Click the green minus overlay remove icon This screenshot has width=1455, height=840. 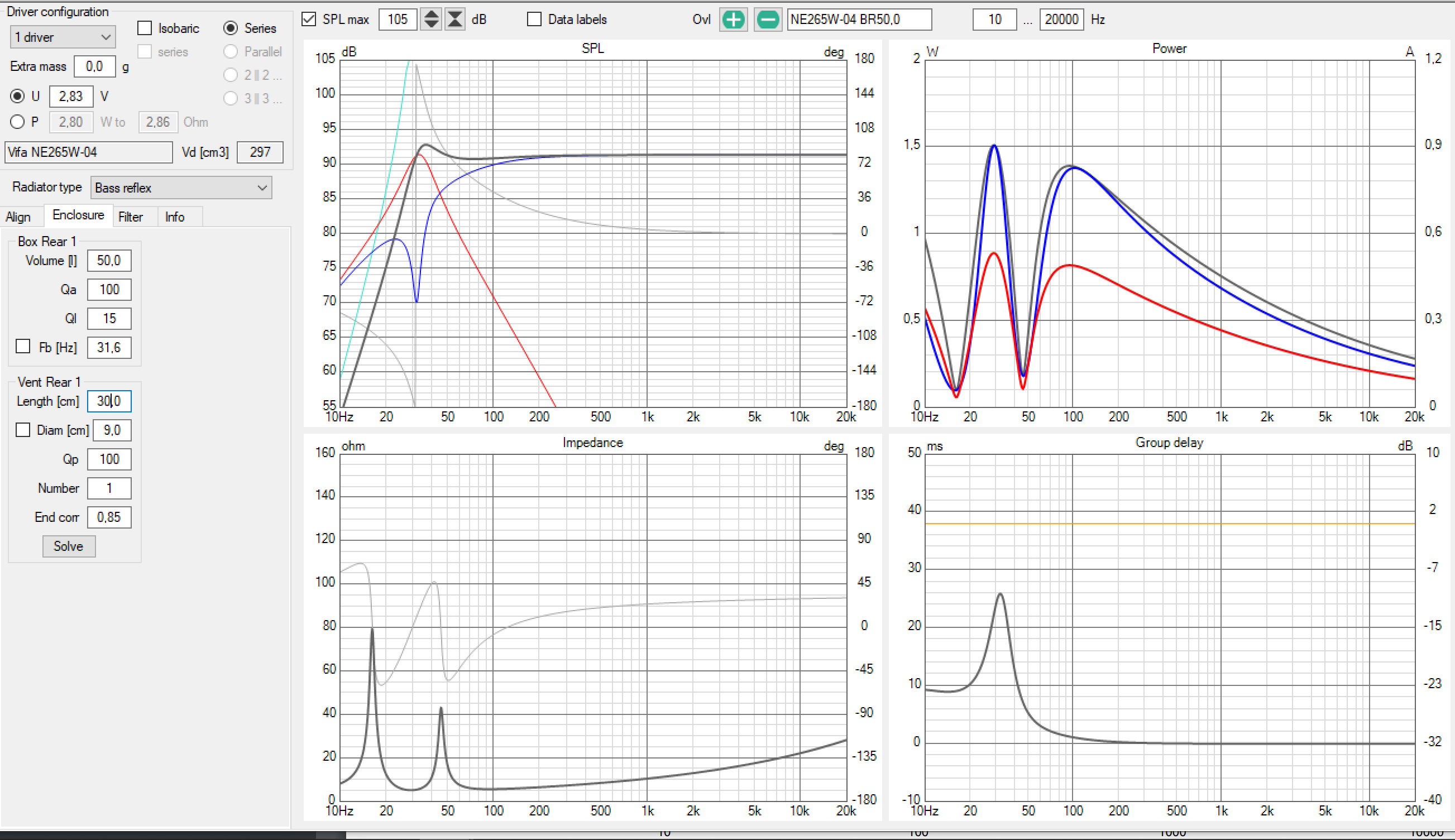point(768,20)
